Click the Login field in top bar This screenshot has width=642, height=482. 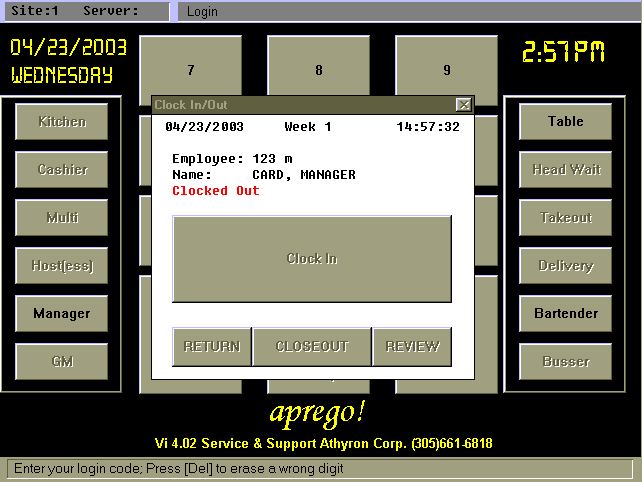pyautogui.click(x=409, y=11)
